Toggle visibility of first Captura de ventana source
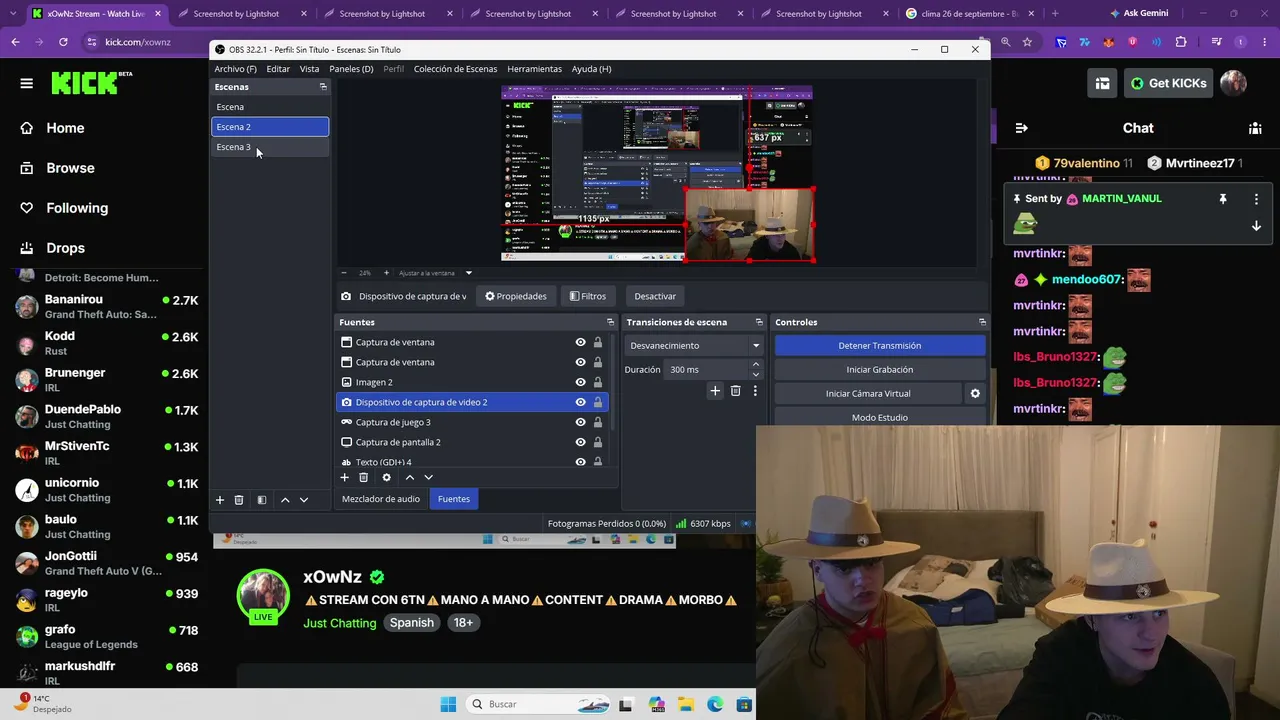Viewport: 1280px width, 720px height. tap(580, 342)
